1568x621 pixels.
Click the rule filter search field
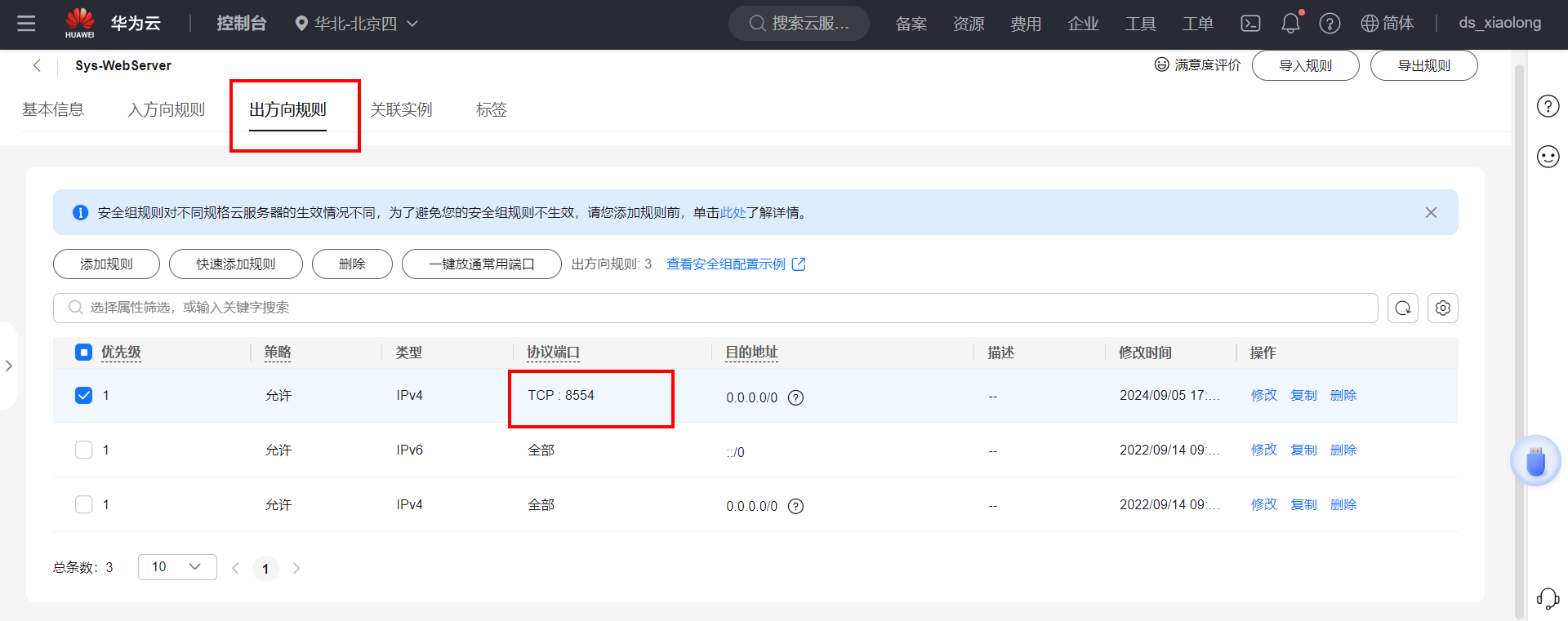click(715, 308)
